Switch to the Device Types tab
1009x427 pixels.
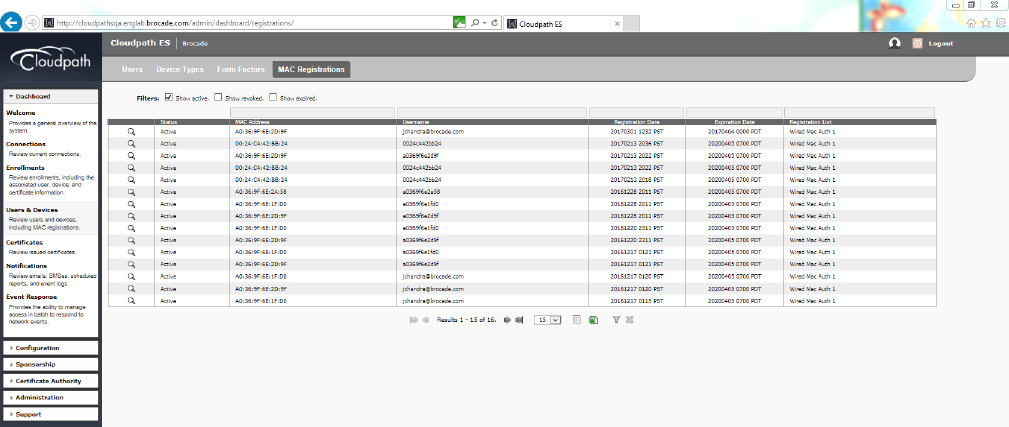click(180, 69)
